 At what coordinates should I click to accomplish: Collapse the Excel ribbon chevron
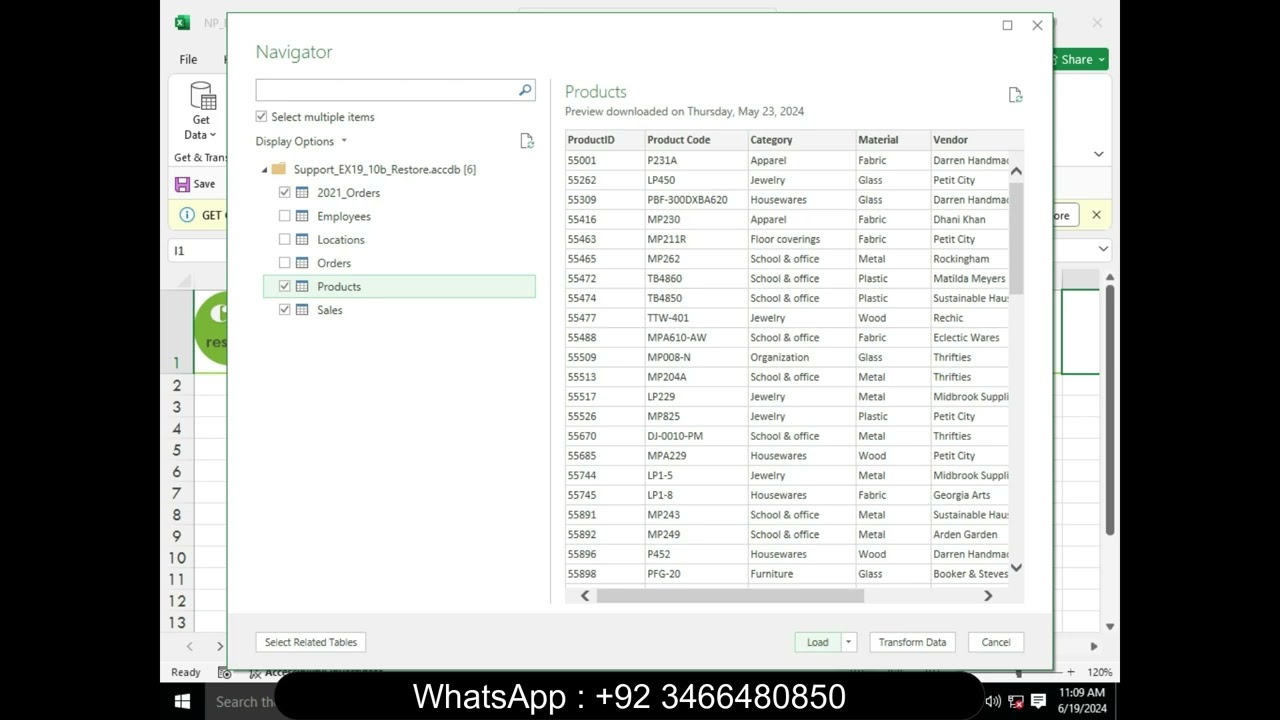(1099, 154)
